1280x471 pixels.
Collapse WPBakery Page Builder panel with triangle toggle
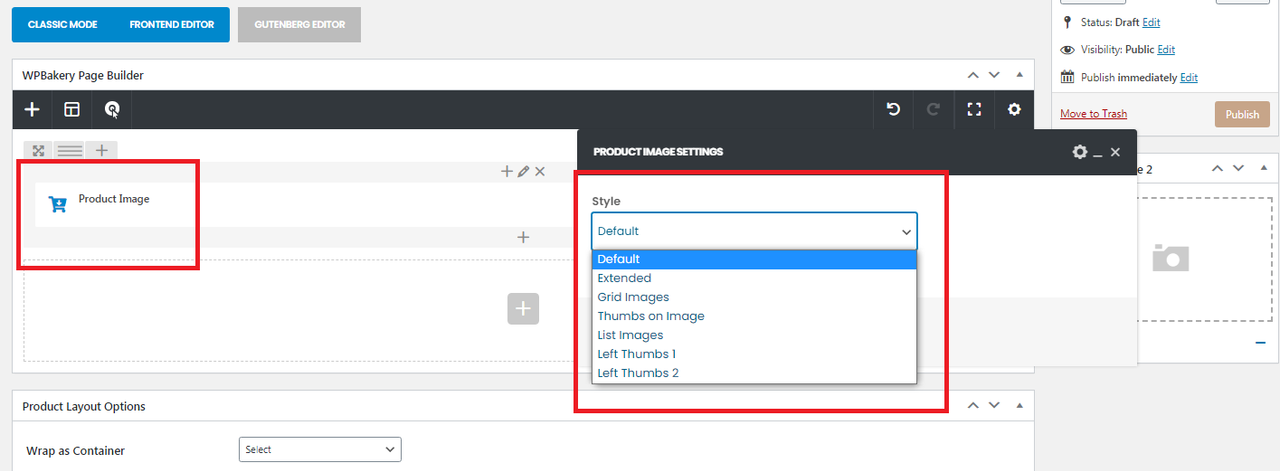point(1019,75)
